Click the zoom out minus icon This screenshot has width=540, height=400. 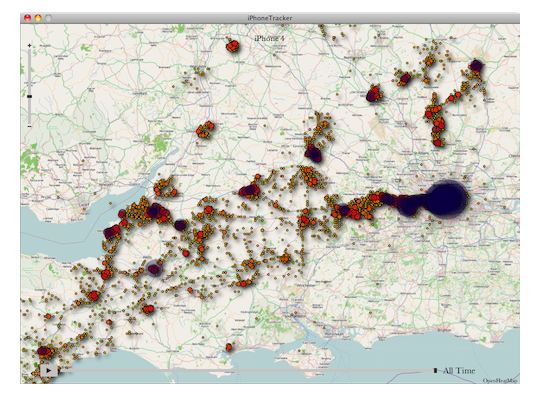tap(29, 126)
